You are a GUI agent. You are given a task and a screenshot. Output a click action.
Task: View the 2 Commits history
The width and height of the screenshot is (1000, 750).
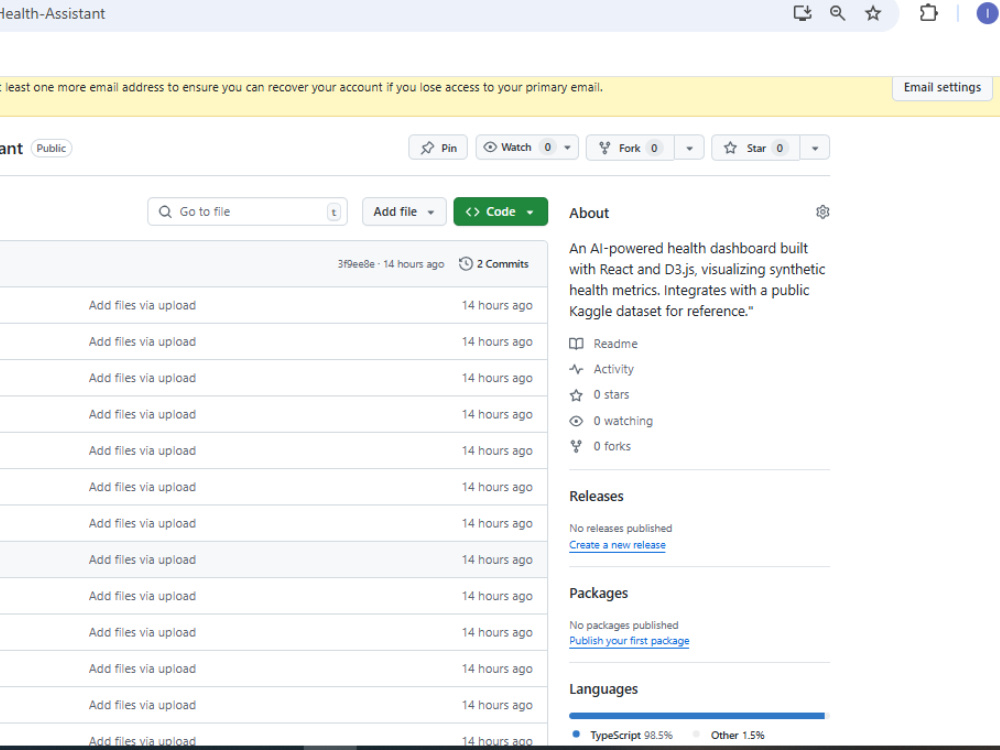click(x=494, y=264)
